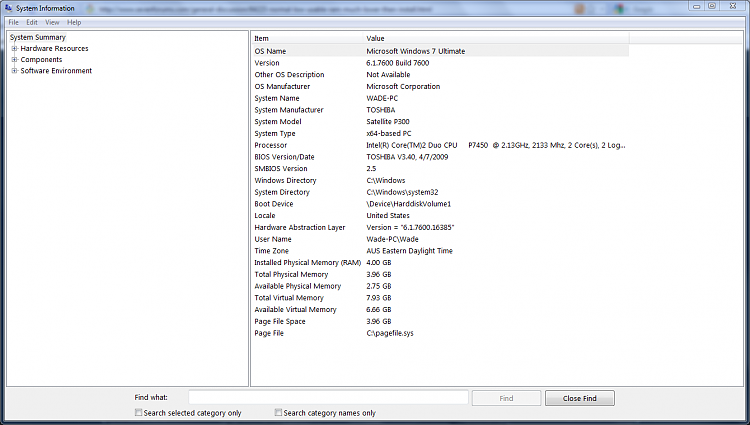Open the View menu
The width and height of the screenshot is (750, 425).
52,22
